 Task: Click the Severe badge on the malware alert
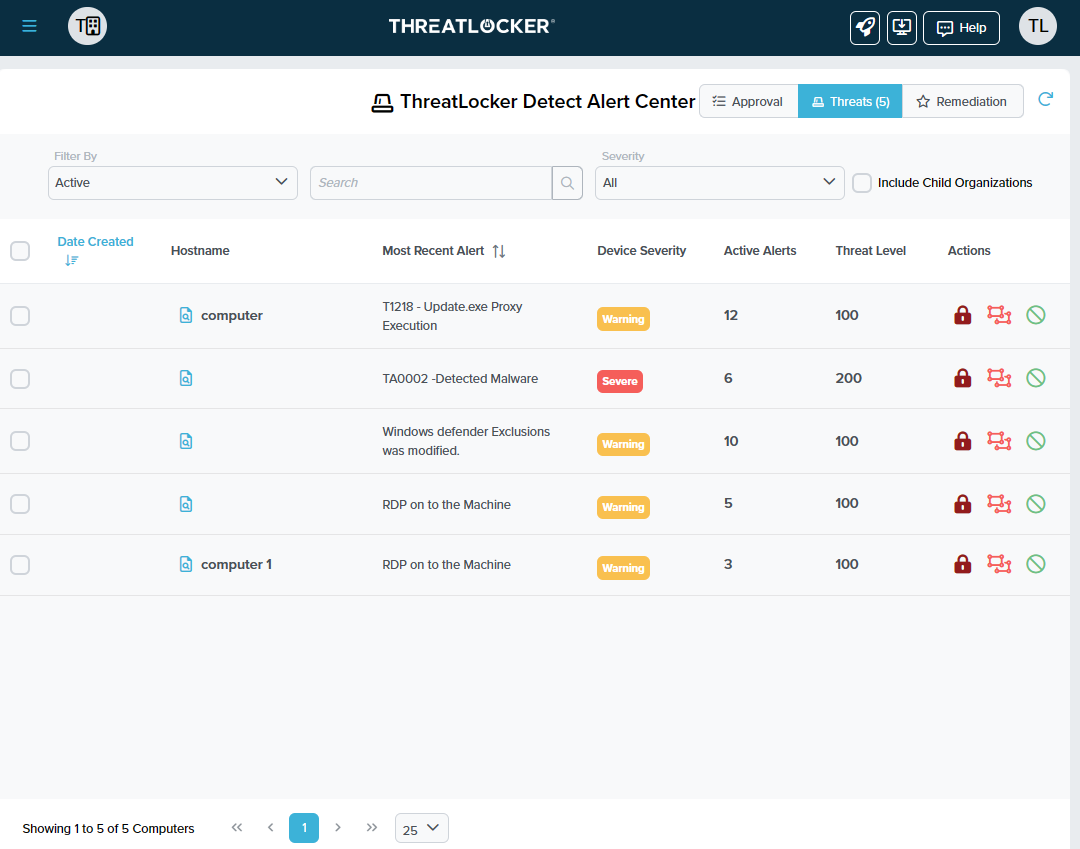tap(619, 381)
